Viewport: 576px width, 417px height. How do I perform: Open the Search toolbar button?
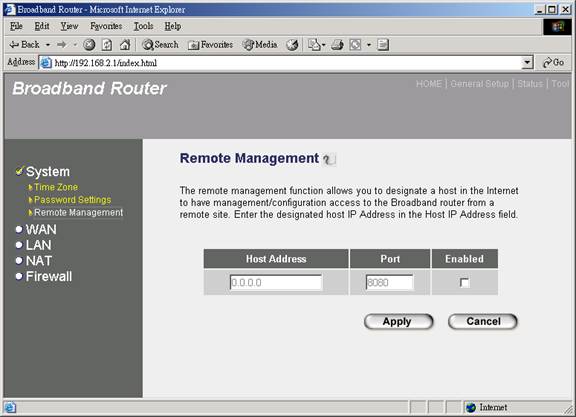pyautogui.click(x=160, y=45)
